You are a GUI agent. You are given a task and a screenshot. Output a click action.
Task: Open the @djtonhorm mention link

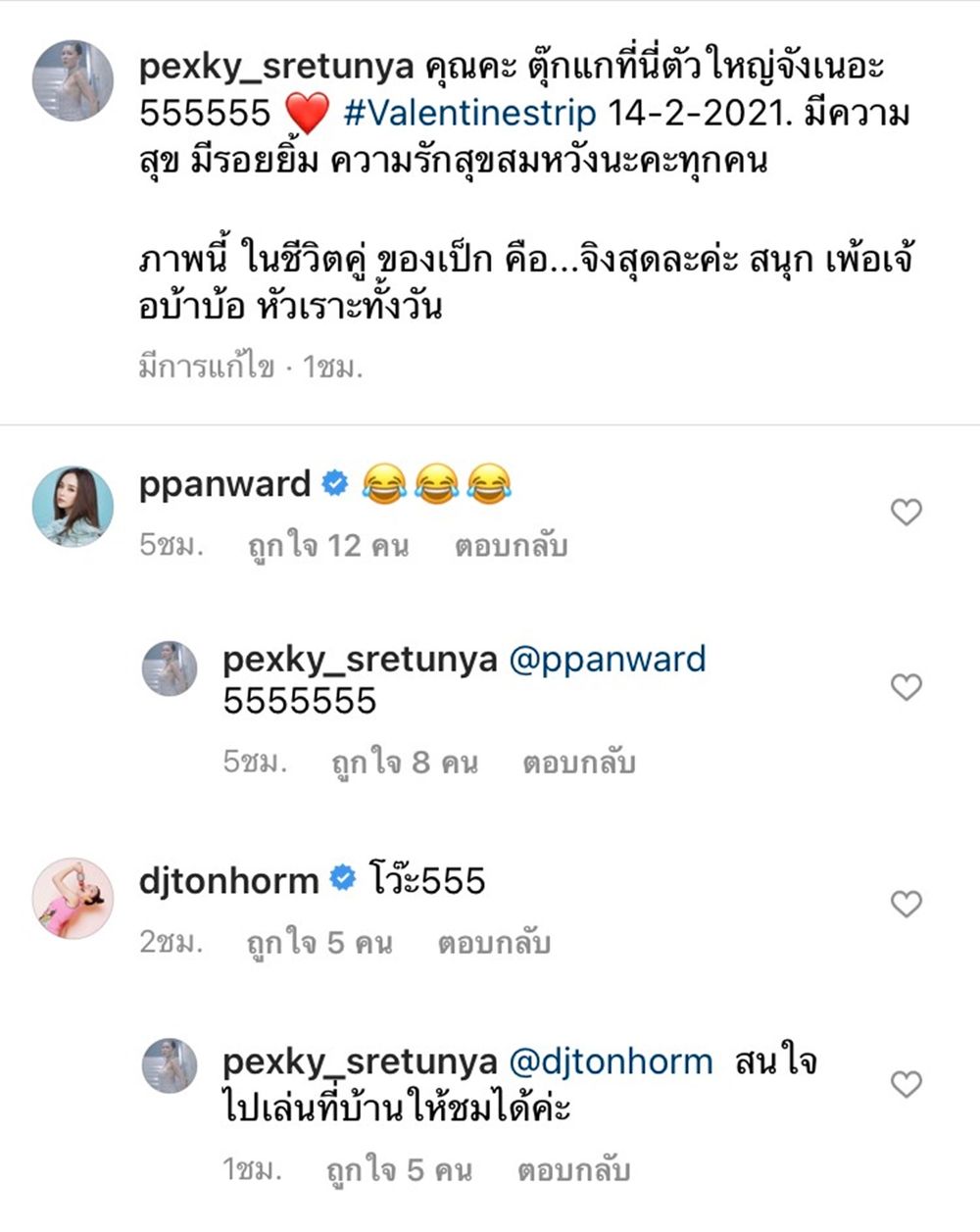click(x=611, y=1061)
